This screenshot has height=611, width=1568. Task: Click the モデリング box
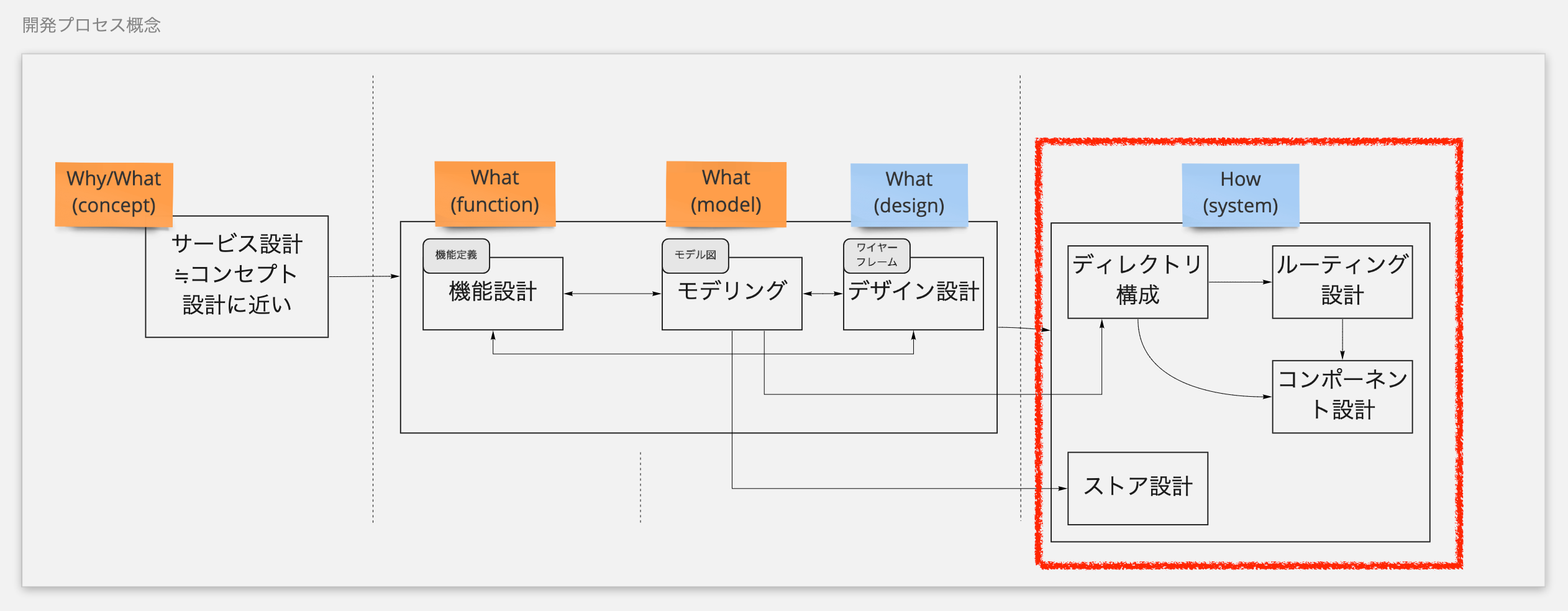(732, 300)
